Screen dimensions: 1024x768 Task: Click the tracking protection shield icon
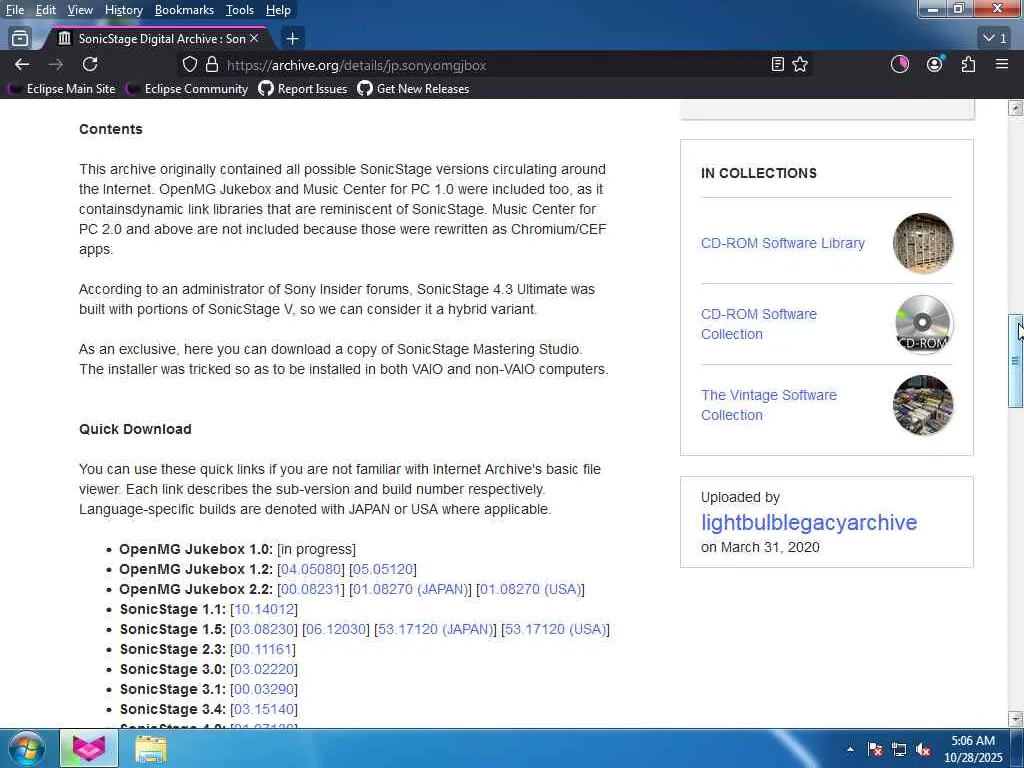(189, 64)
